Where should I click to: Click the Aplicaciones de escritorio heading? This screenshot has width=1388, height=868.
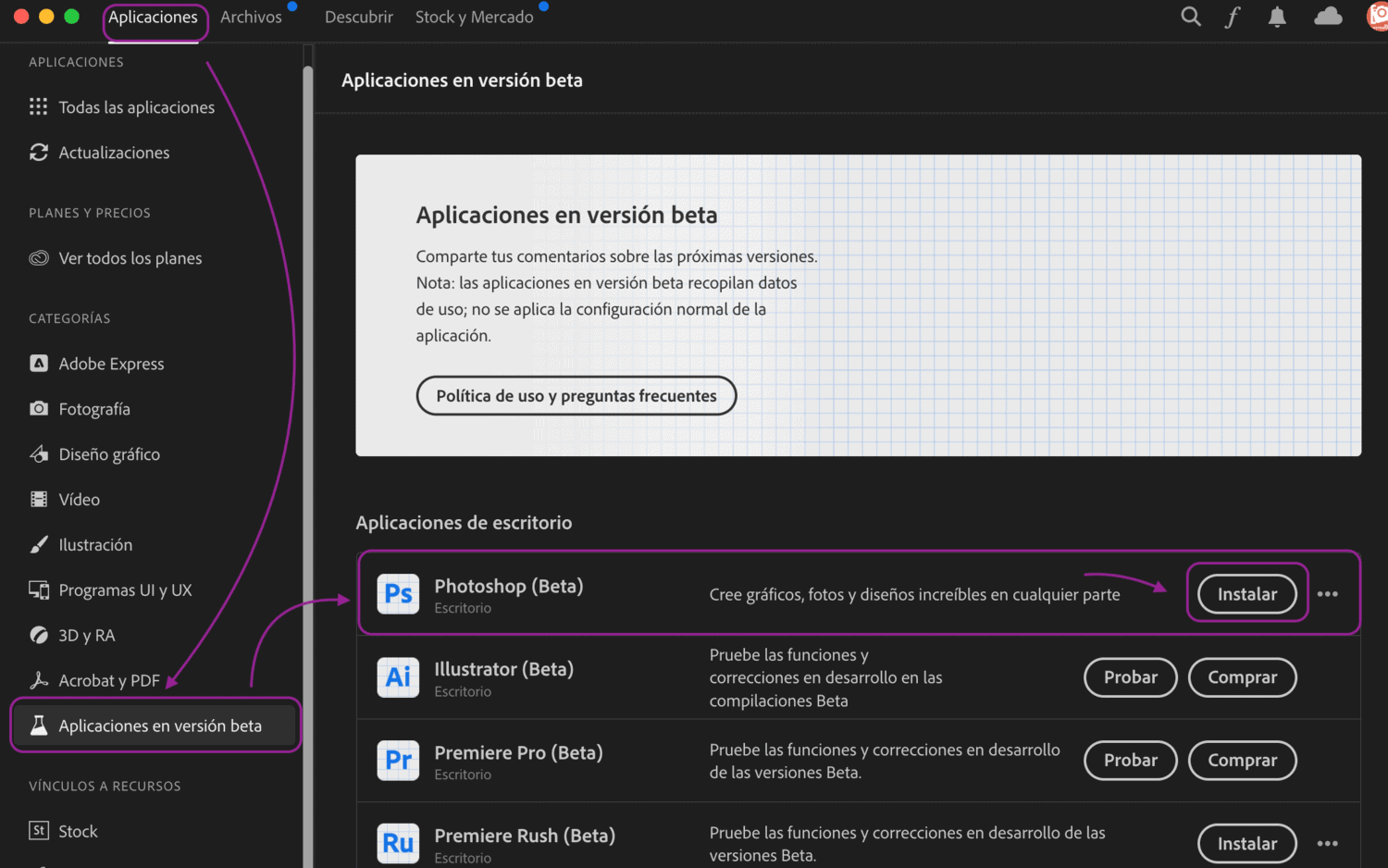464,523
